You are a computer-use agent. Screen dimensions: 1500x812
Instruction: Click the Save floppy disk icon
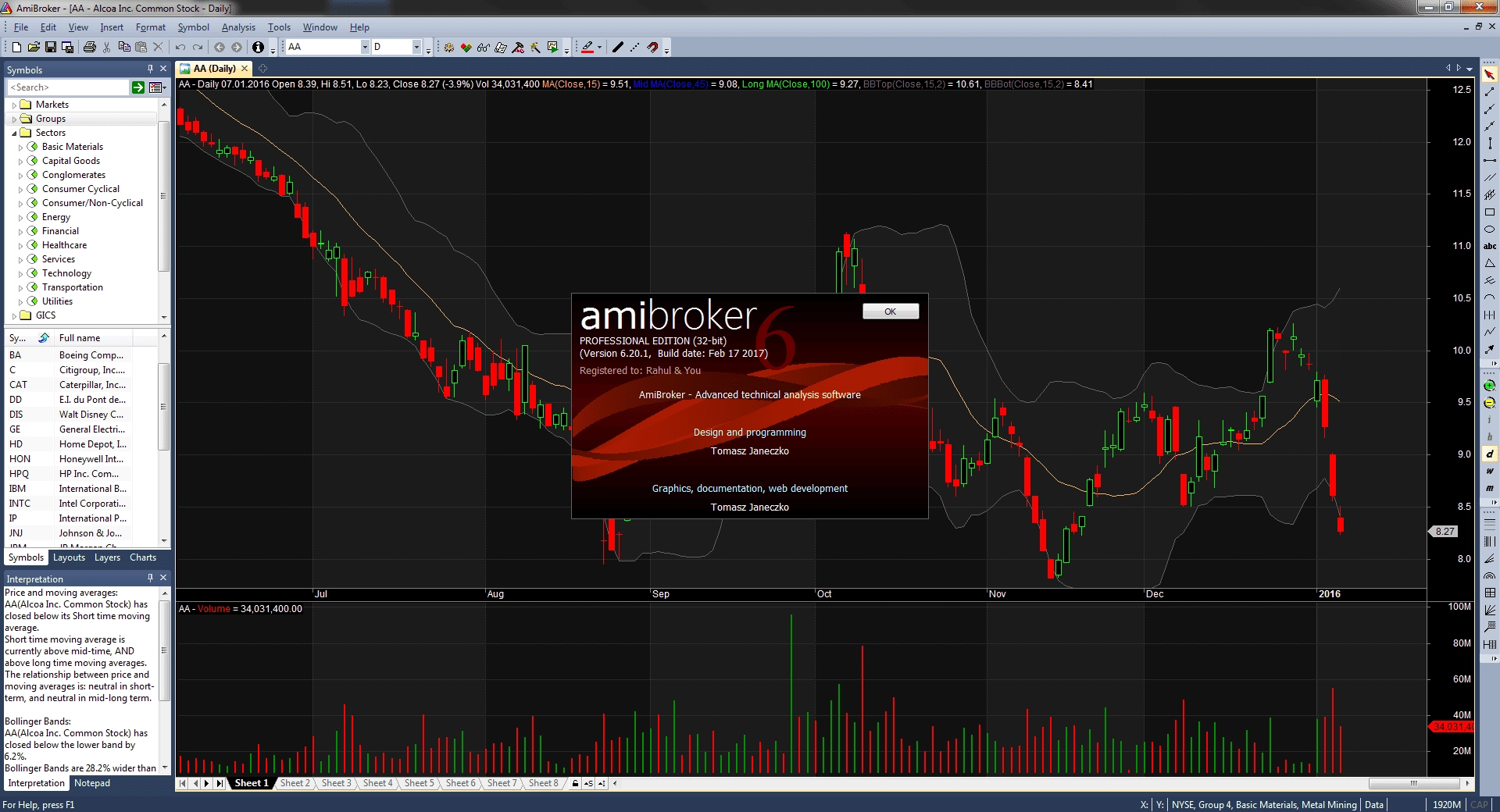click(x=50, y=48)
